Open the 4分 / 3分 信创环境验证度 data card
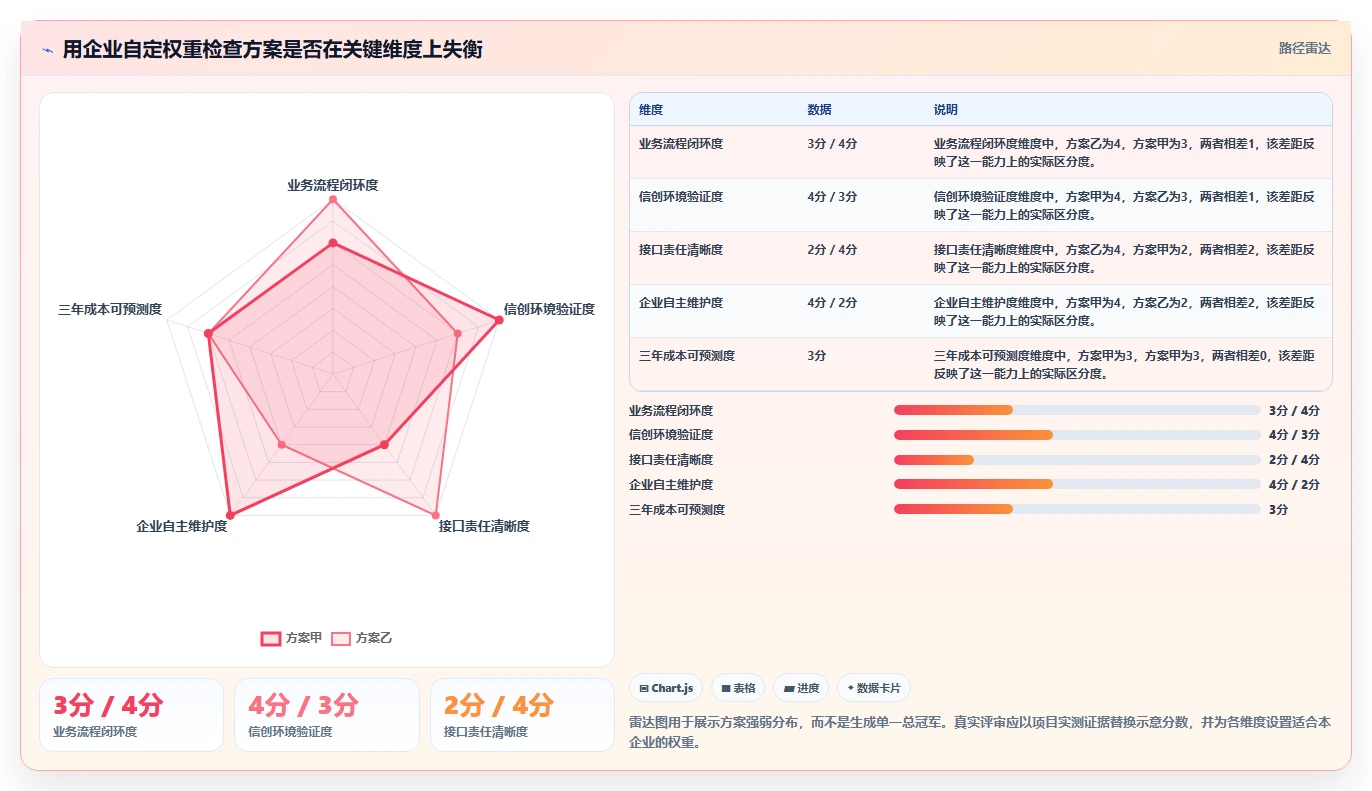1372x791 pixels. 327,715
